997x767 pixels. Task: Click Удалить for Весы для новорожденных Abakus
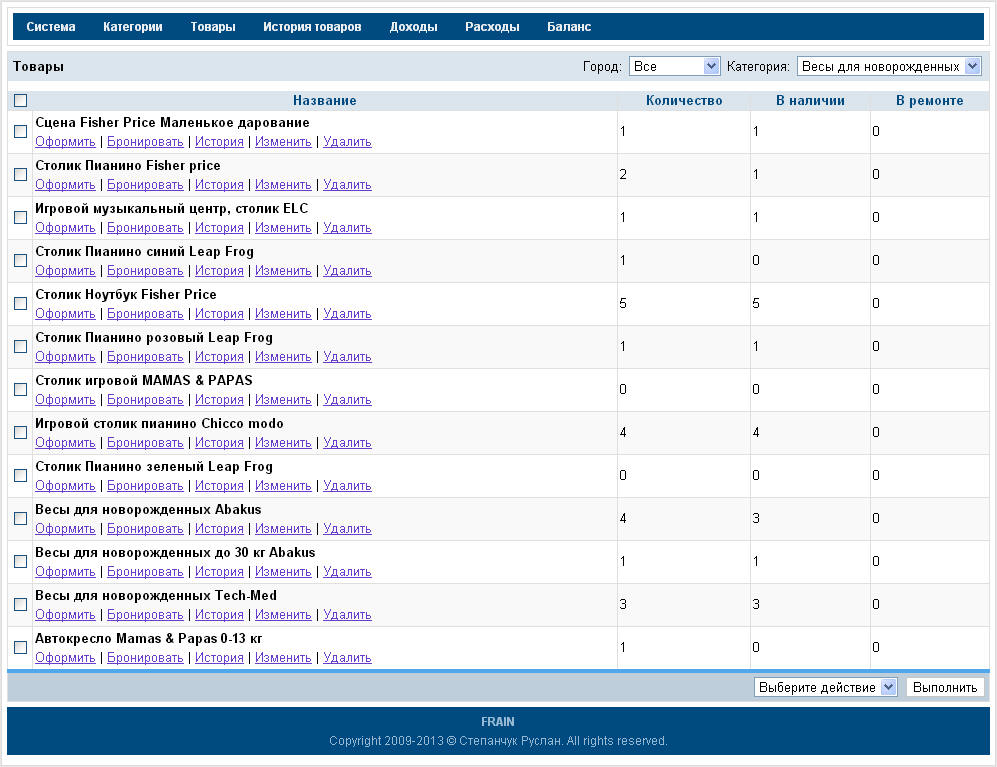[347, 529]
